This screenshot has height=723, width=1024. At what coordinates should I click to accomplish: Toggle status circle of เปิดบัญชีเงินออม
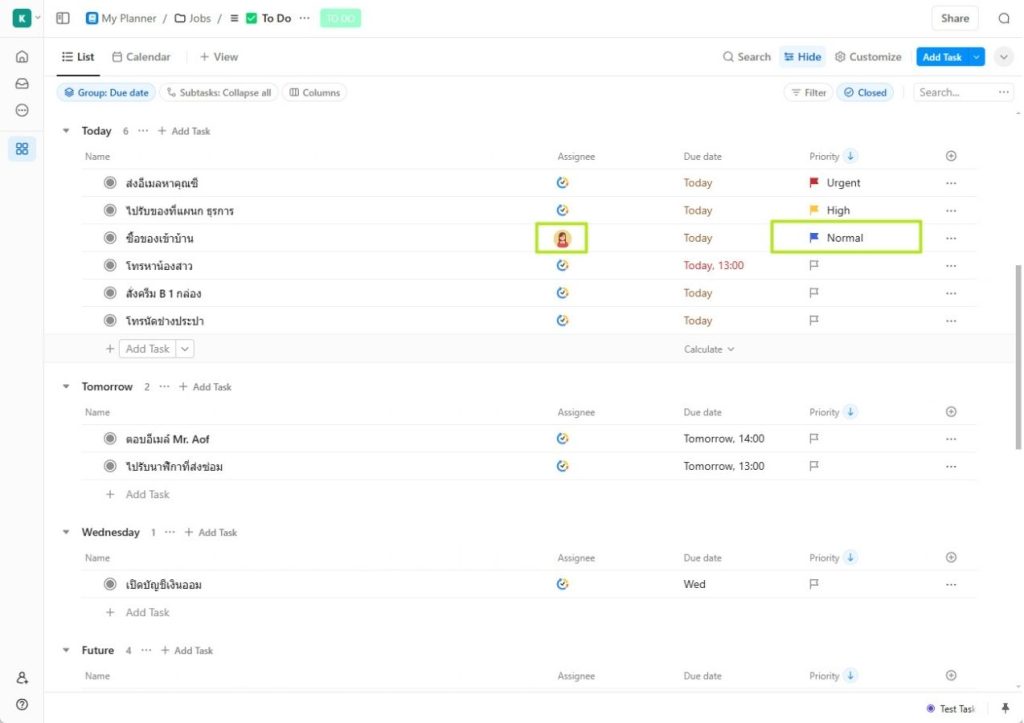tap(110, 584)
